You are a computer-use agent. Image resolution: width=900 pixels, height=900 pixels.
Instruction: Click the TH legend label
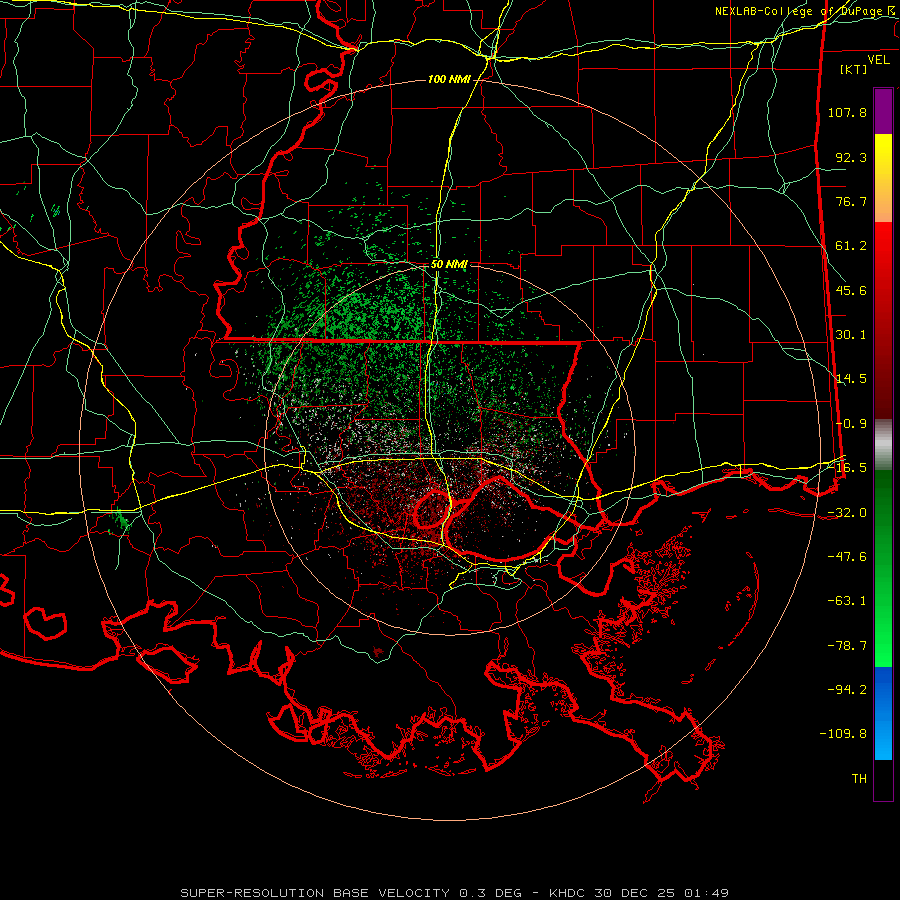[x=859, y=779]
